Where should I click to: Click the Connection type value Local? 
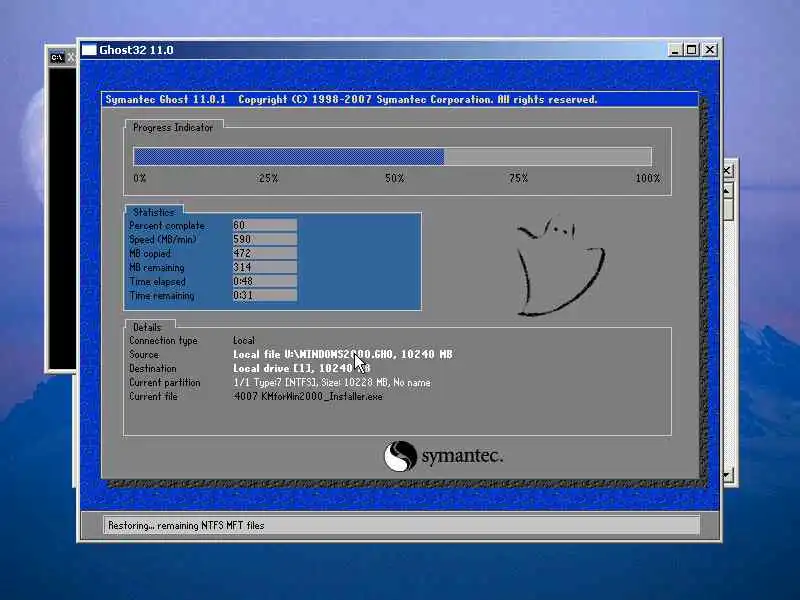pos(244,340)
